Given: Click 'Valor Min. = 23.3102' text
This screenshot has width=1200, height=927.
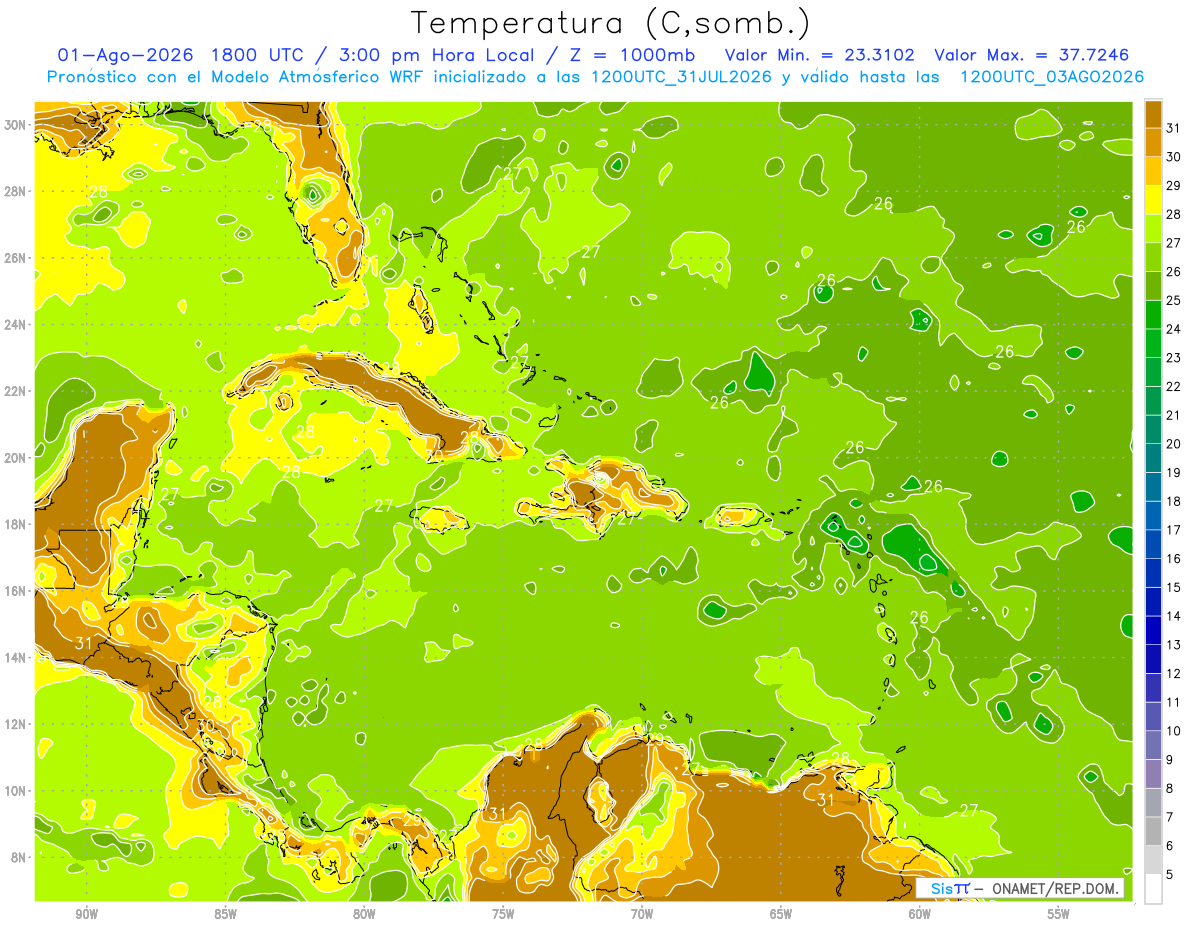Looking at the screenshot, I should 820,54.
